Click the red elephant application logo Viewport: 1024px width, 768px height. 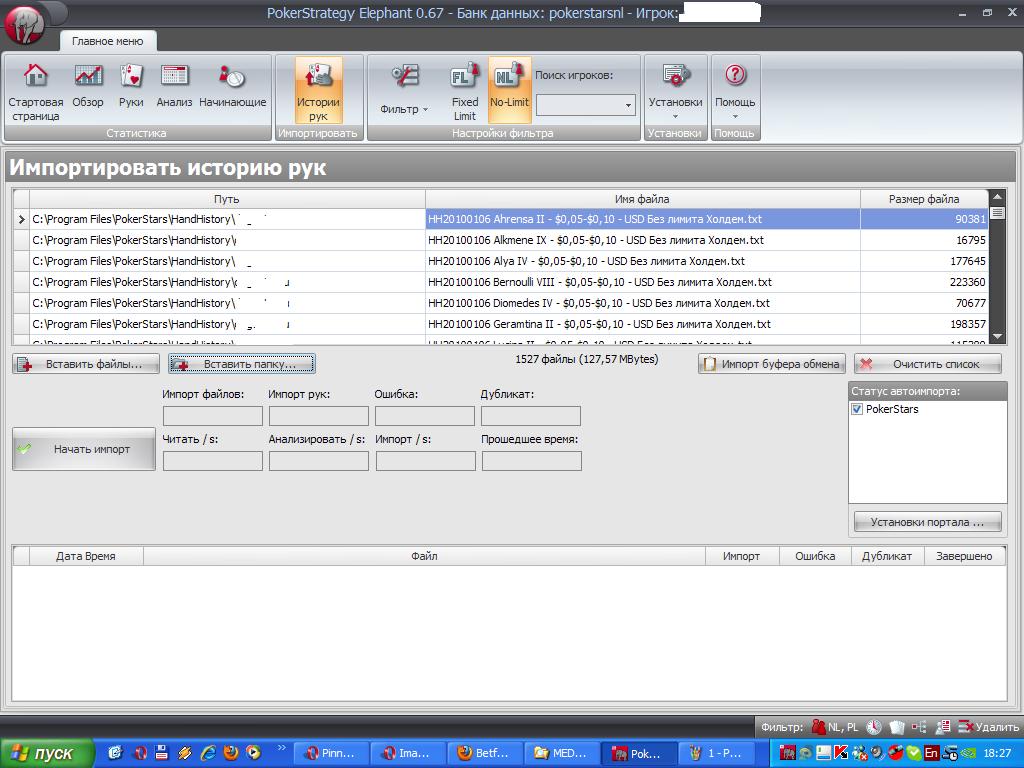coord(24,24)
